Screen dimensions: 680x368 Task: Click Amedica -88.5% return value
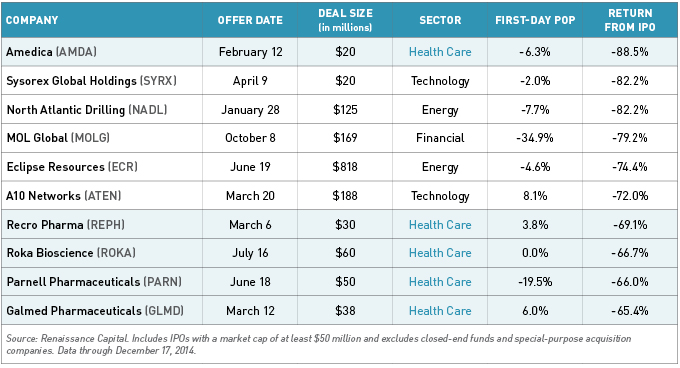(630, 52)
